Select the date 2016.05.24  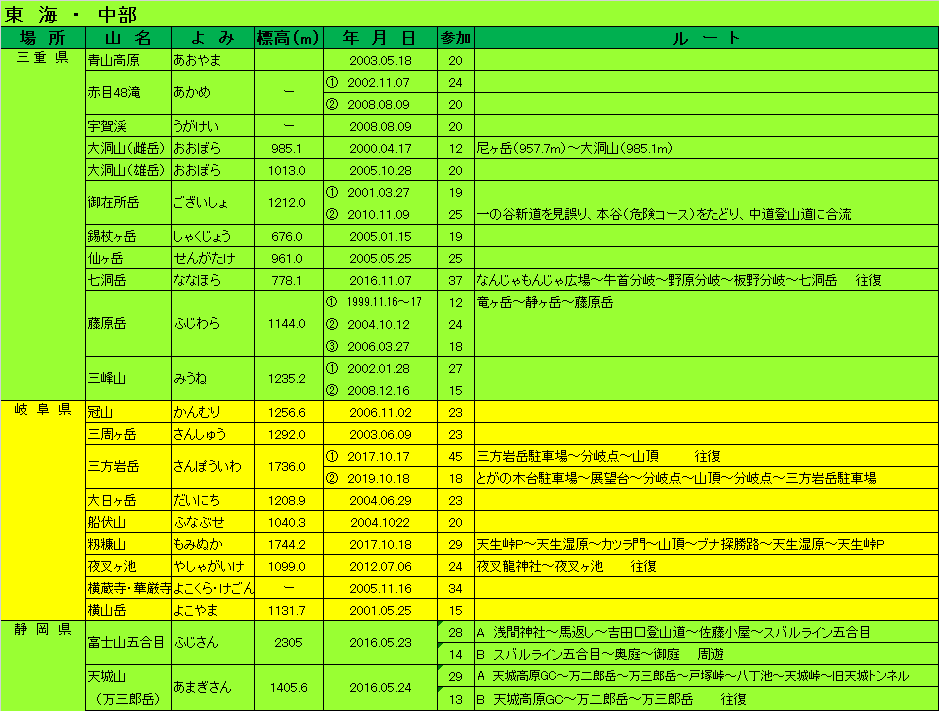click(x=380, y=688)
